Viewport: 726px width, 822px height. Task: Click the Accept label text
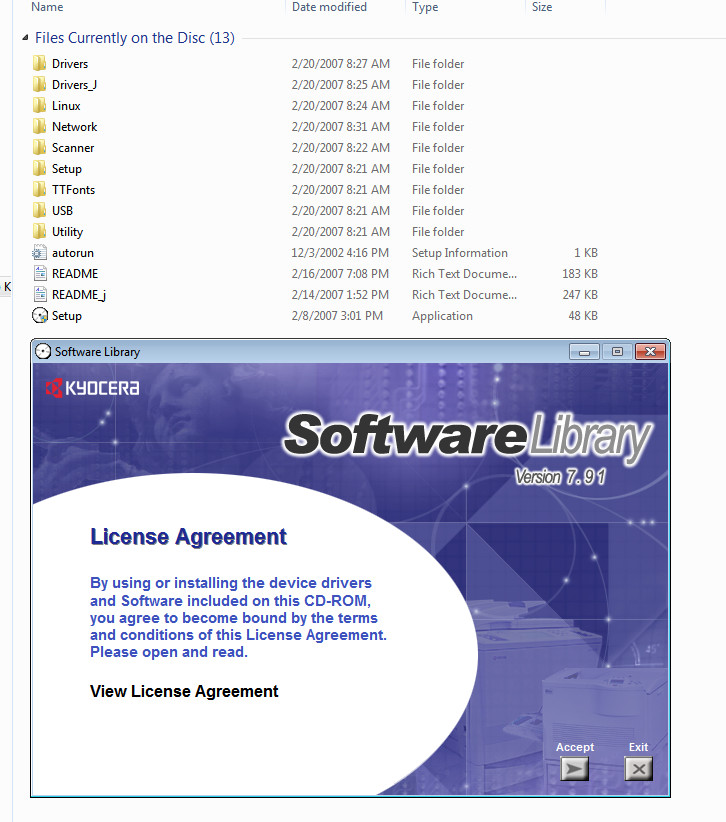click(575, 747)
